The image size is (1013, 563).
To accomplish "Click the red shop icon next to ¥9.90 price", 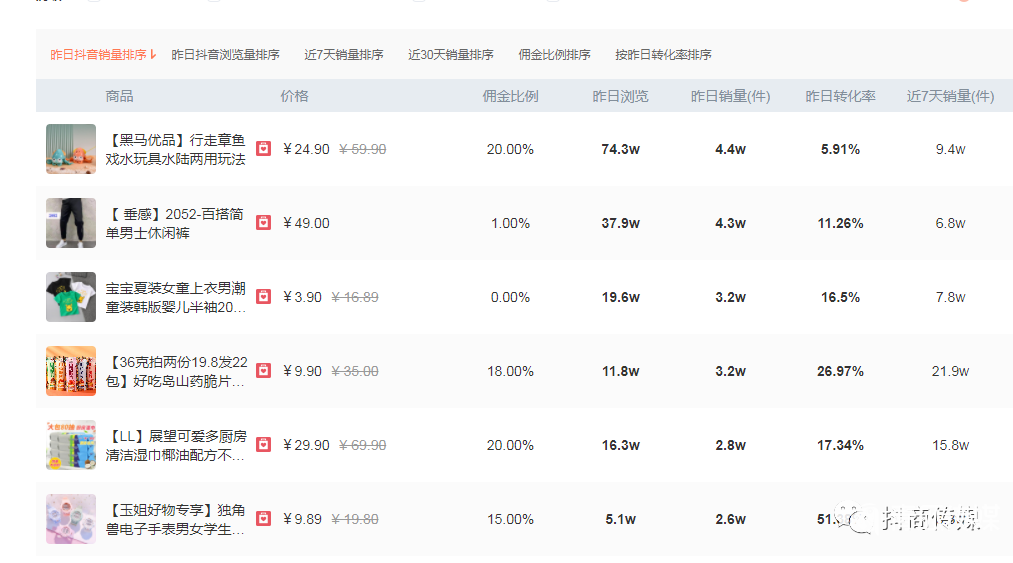I will pyautogui.click(x=263, y=371).
